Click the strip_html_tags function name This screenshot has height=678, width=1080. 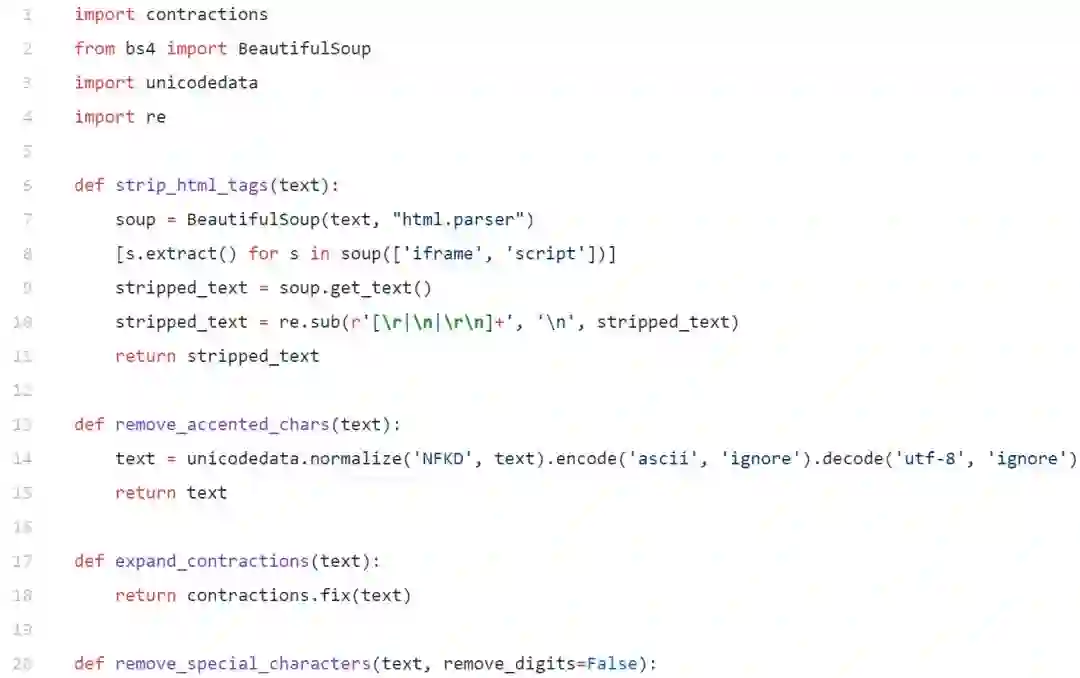191,185
